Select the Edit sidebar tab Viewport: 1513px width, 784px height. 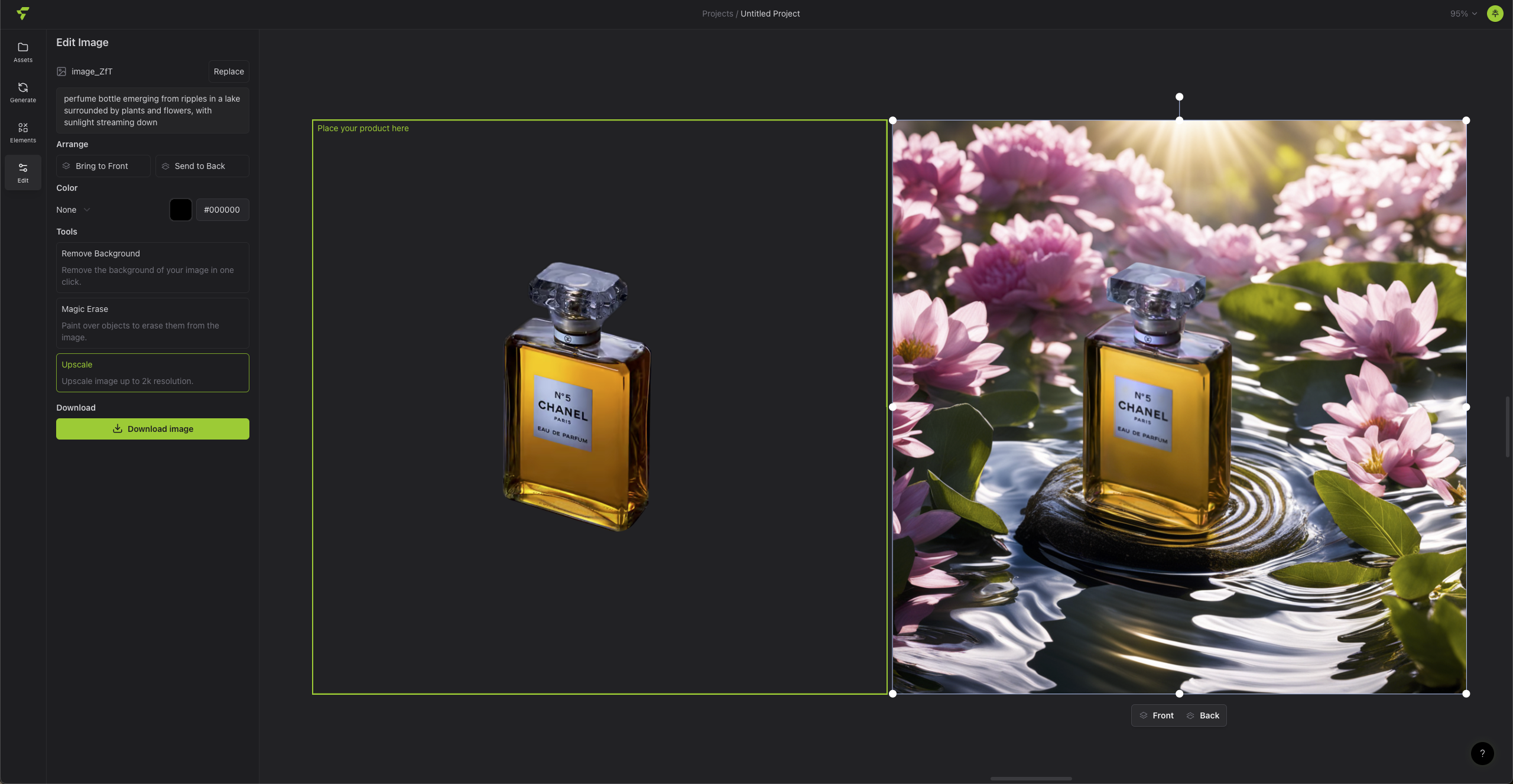(x=23, y=173)
